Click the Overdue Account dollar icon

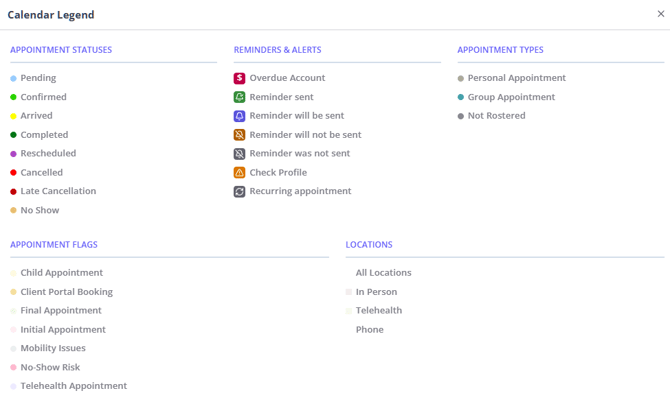(239, 78)
